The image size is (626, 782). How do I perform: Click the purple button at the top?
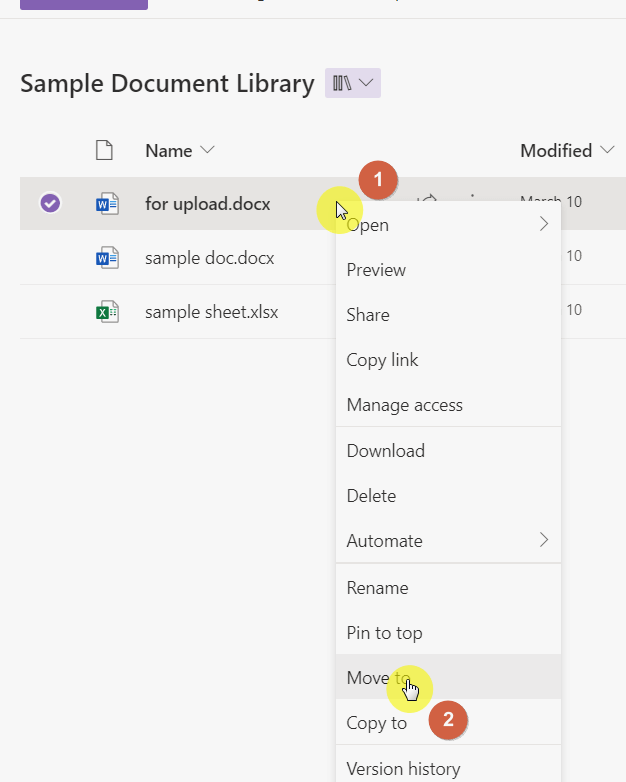[x=84, y=4]
